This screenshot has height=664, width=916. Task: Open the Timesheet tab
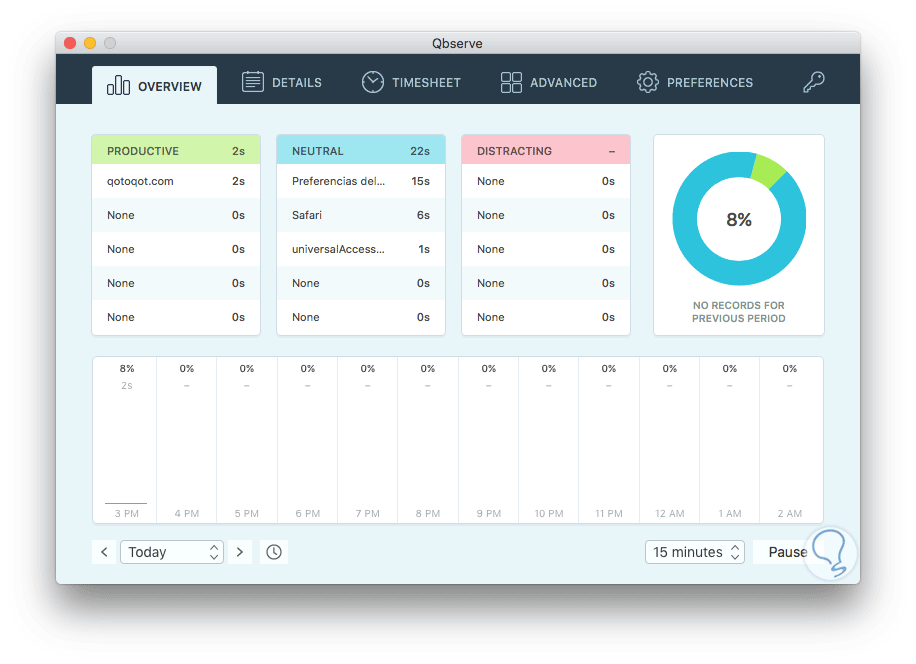pyautogui.click(x=411, y=82)
